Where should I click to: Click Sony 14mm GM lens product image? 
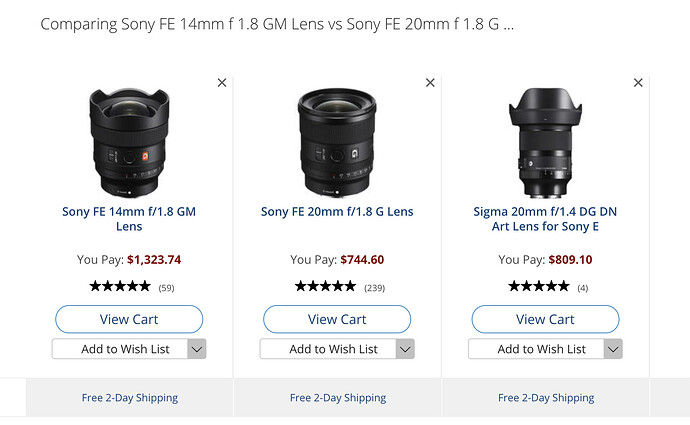pyautogui.click(x=129, y=142)
